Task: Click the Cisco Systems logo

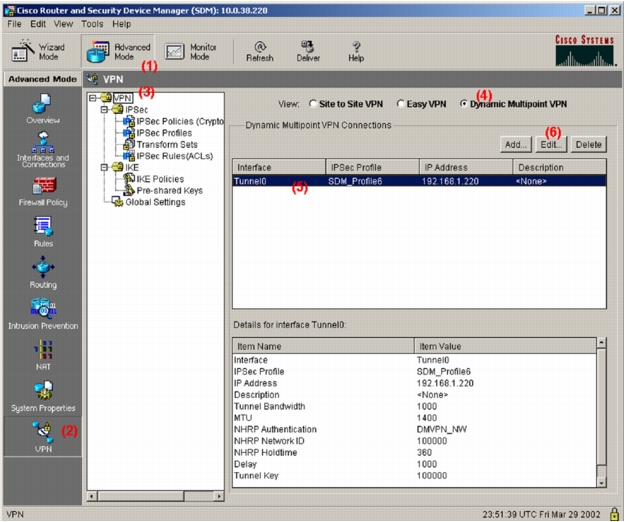Action: [x=585, y=51]
